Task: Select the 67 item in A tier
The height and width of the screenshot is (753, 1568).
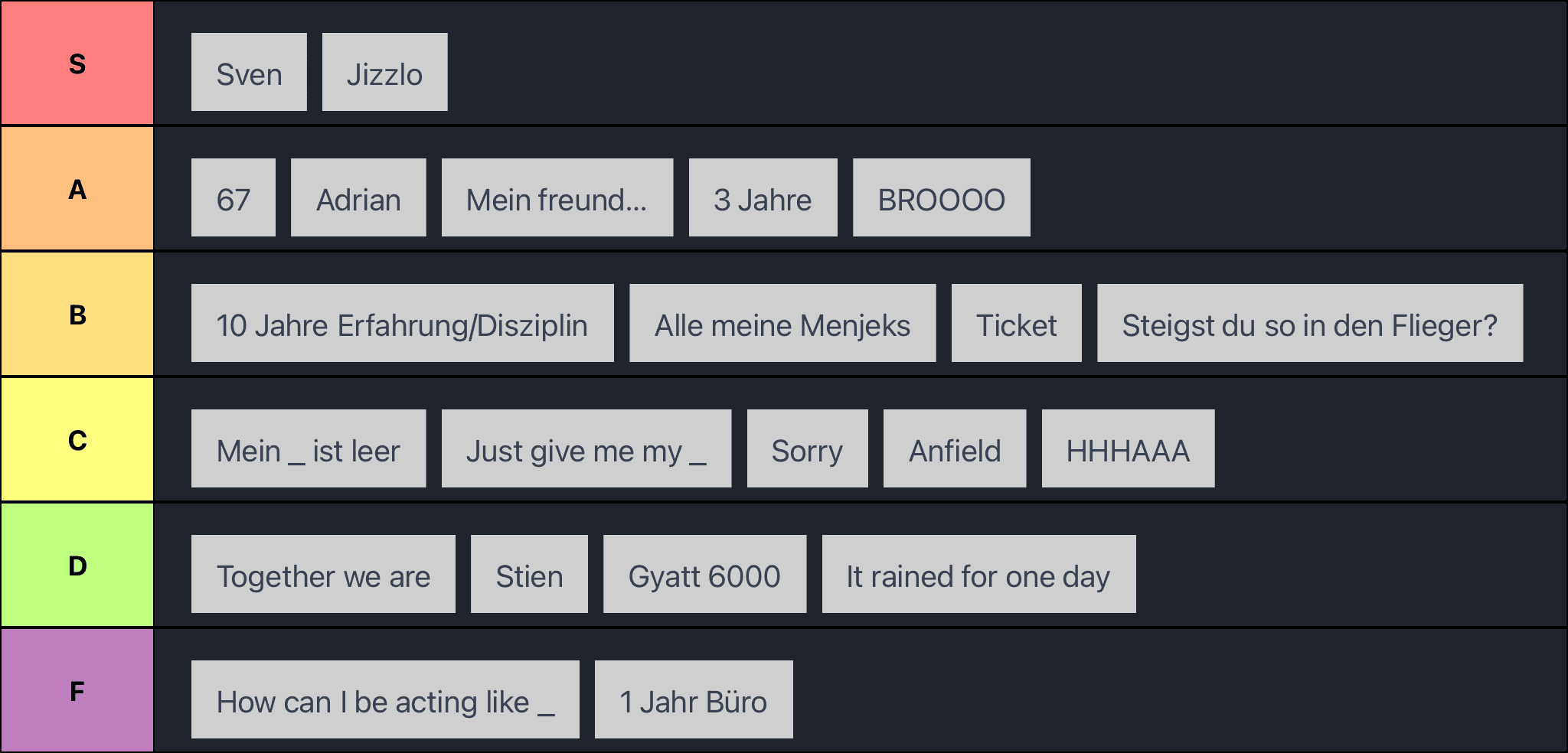Action: pos(234,197)
